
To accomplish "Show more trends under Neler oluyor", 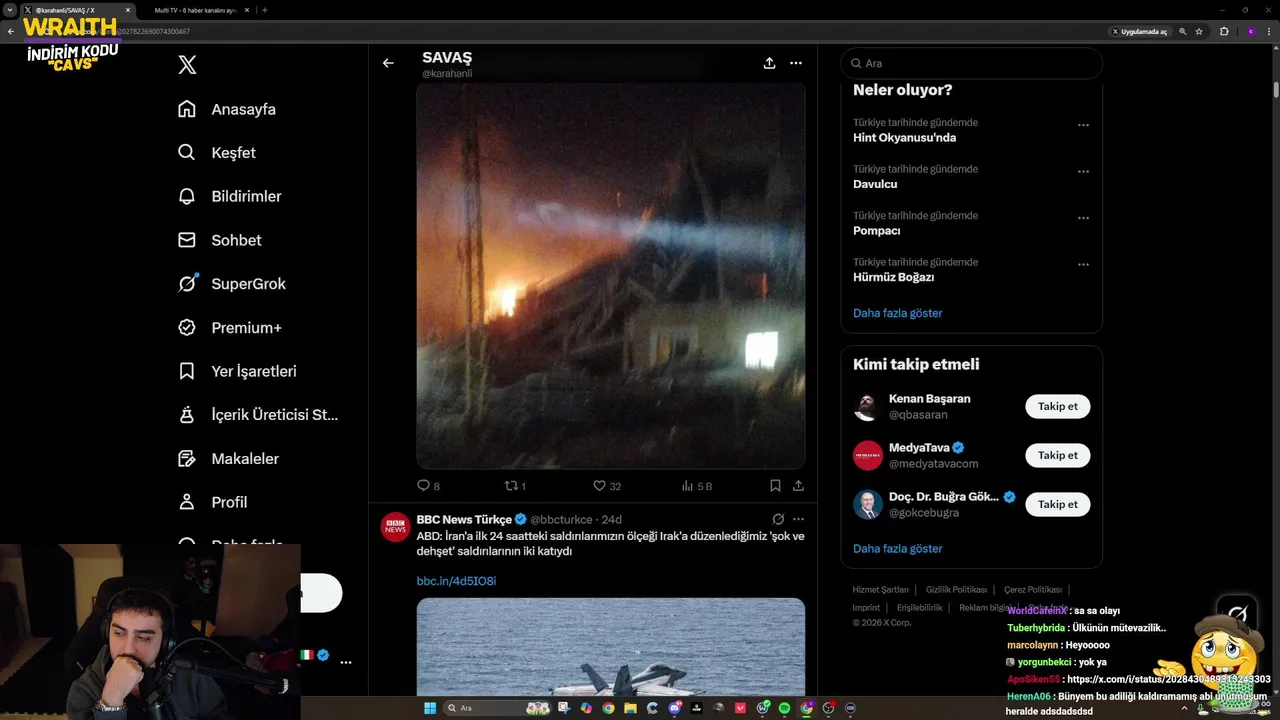I will click(x=897, y=313).
